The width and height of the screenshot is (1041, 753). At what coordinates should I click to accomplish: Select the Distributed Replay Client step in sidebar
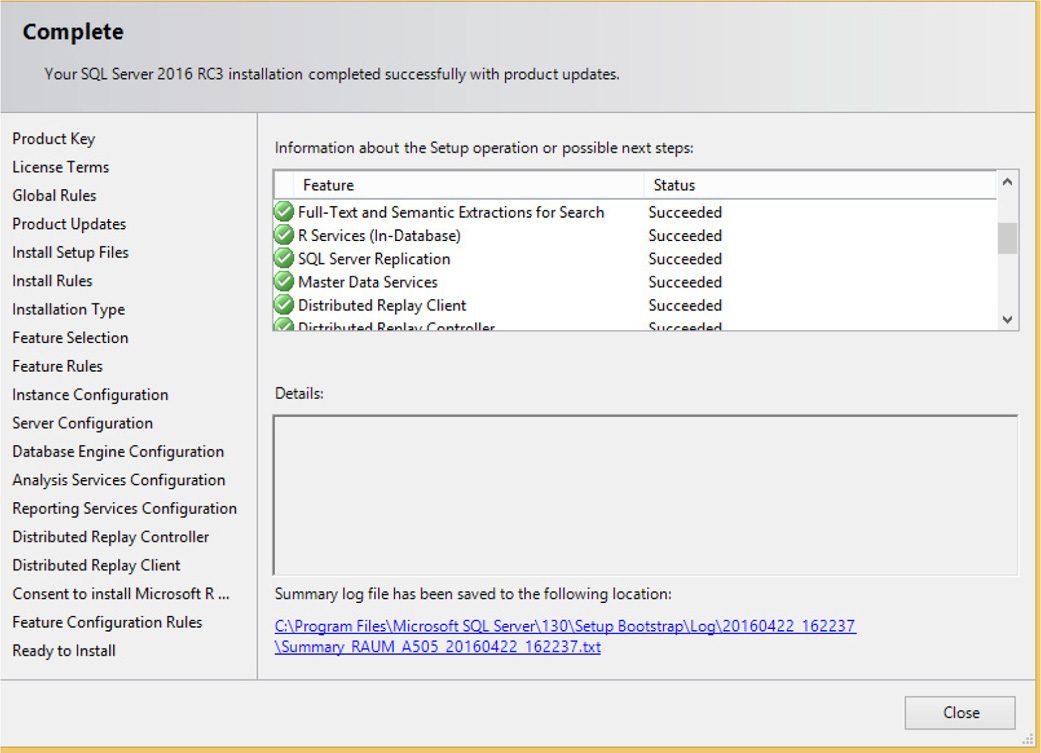click(96, 566)
